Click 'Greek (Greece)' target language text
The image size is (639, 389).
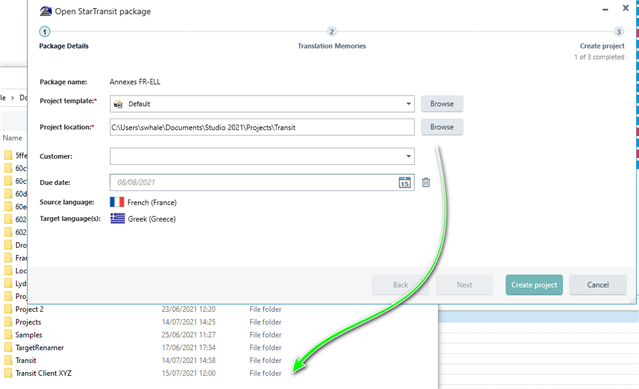(x=152, y=219)
